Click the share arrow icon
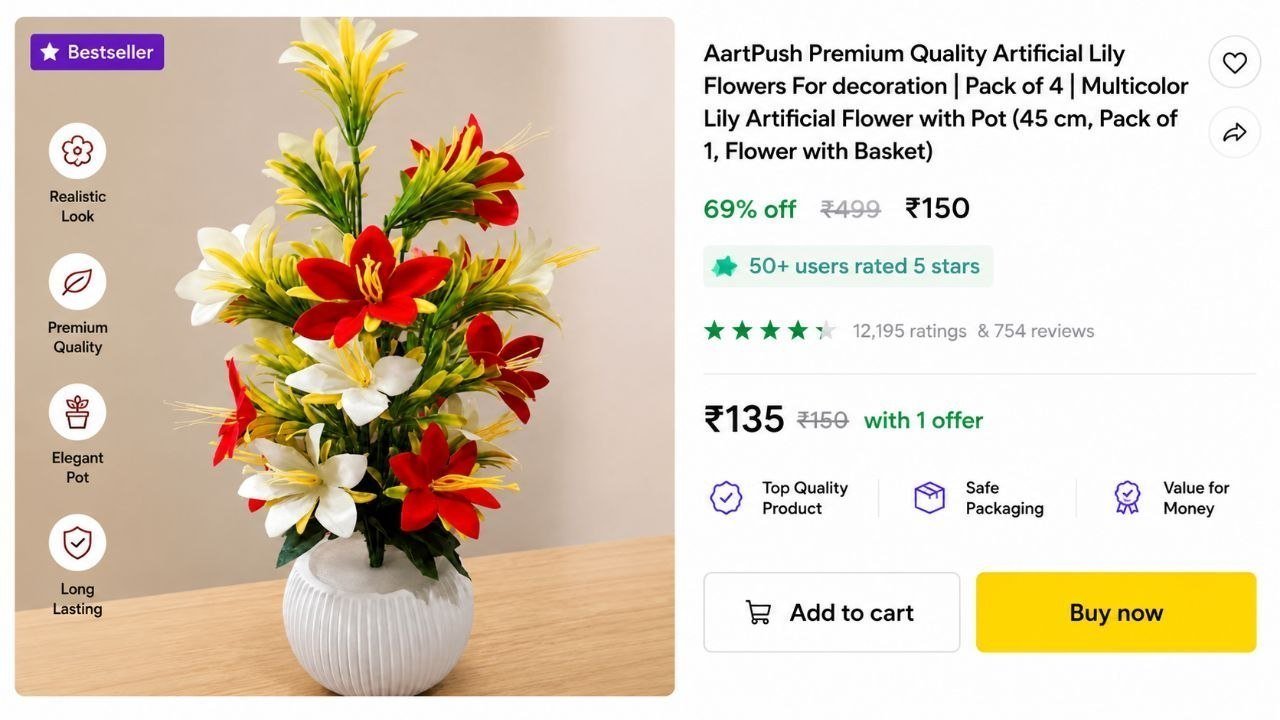Viewport: 1280px width, 720px height. tap(1235, 132)
